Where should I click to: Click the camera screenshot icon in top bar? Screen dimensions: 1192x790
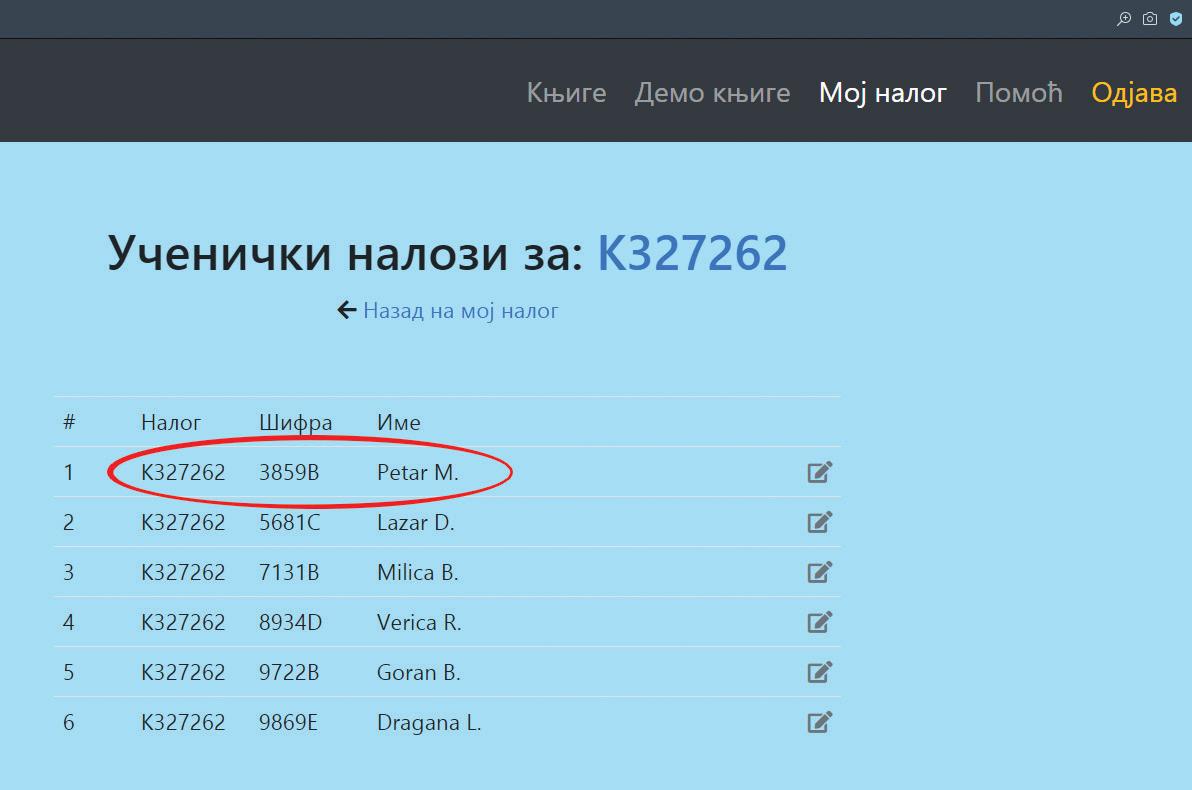coord(1149,19)
